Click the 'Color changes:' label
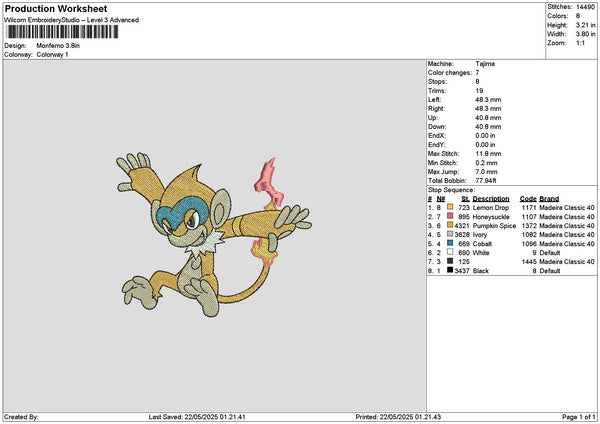The width and height of the screenshot is (600, 424). [x=450, y=73]
